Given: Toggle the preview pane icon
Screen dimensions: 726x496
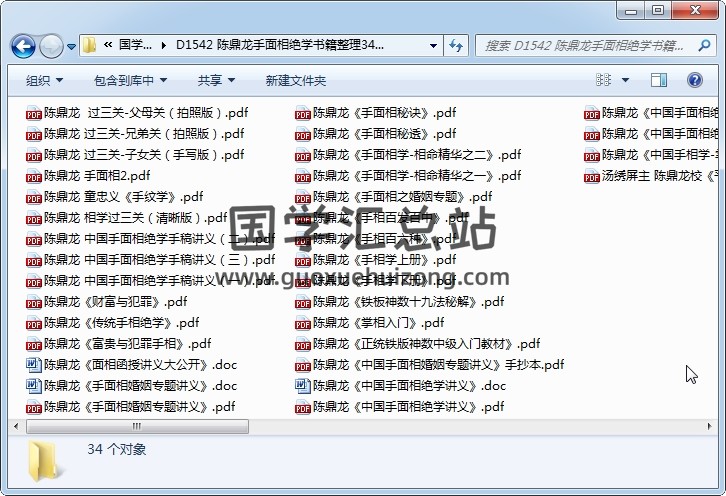Looking at the screenshot, I should coord(658,80).
